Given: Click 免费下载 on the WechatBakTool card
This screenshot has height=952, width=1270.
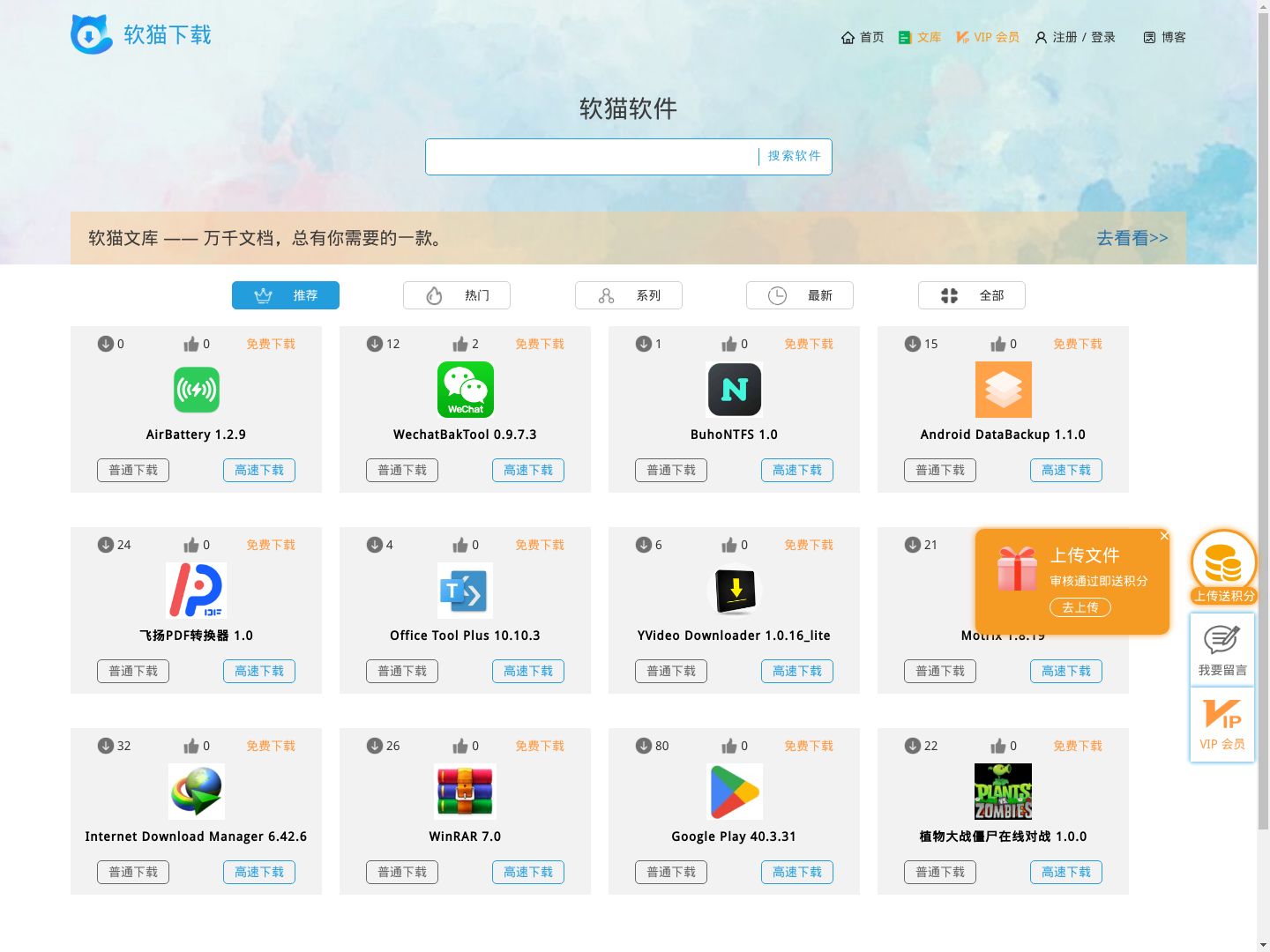Looking at the screenshot, I should click(540, 344).
